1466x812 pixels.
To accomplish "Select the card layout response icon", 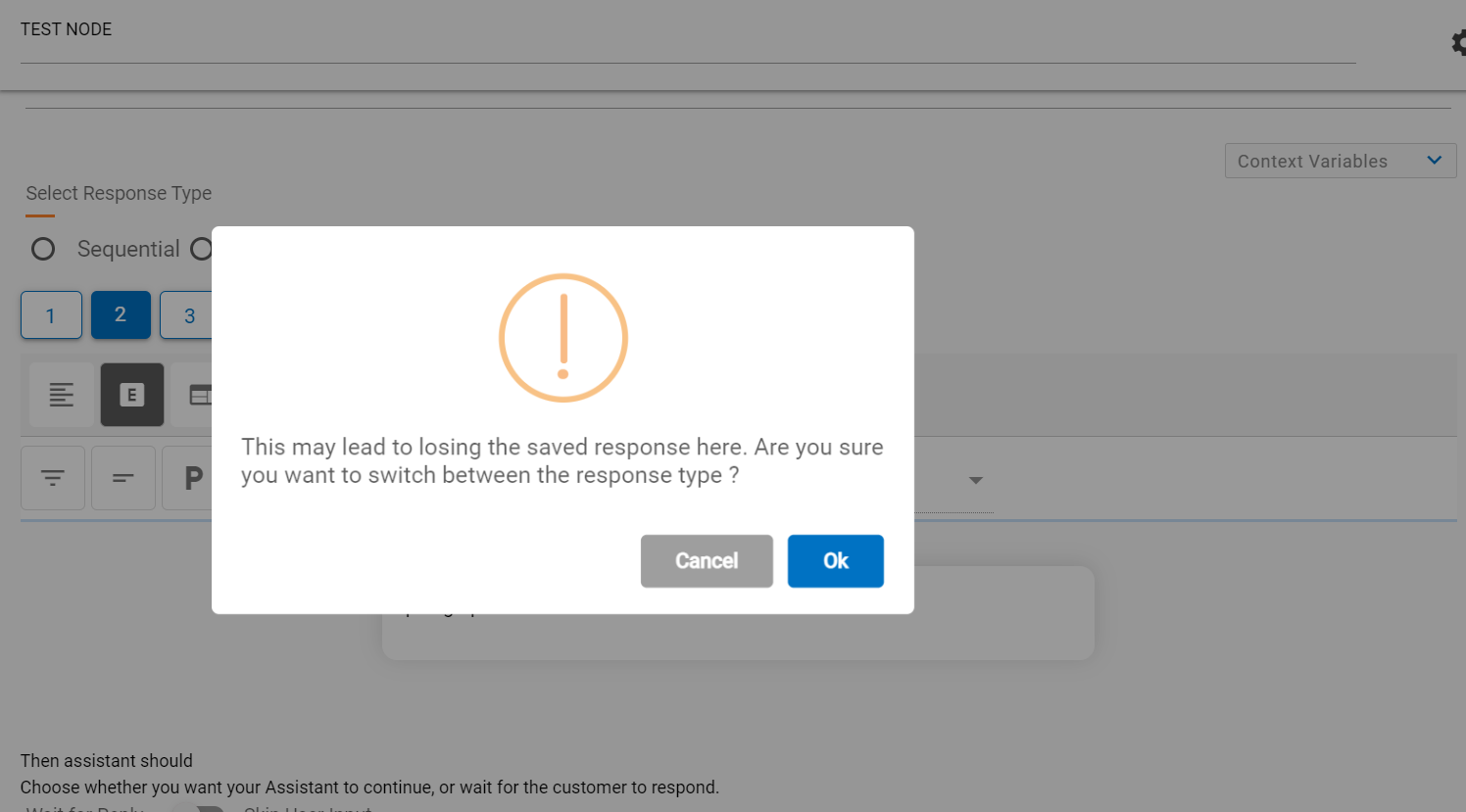I will click(x=202, y=394).
